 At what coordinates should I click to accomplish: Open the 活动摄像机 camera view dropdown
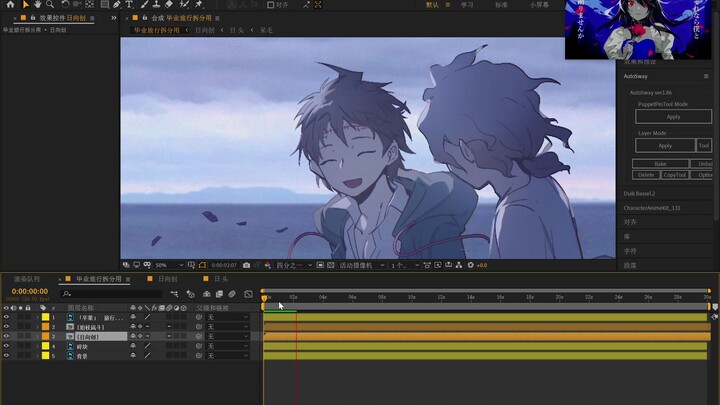362,265
